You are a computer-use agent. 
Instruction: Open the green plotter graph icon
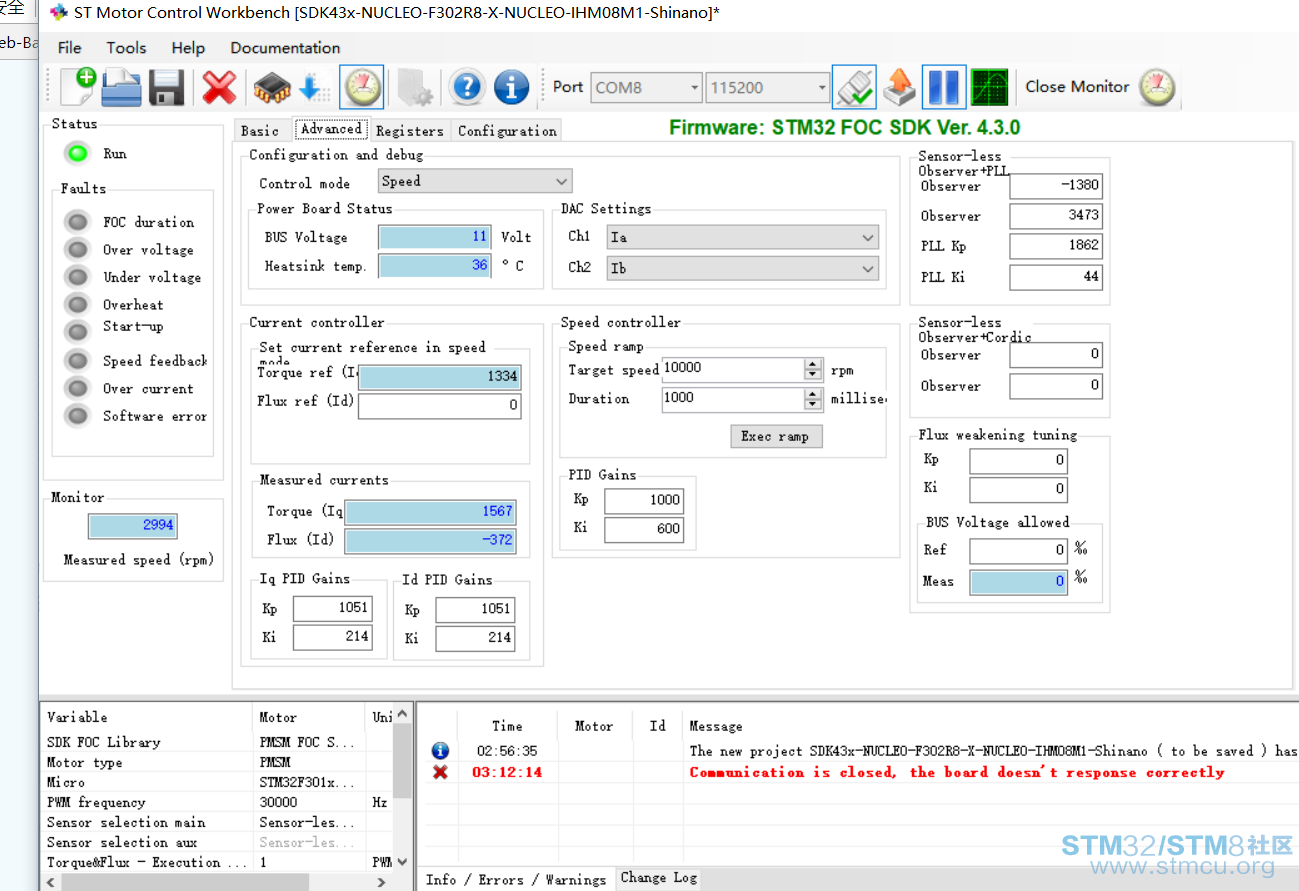989,87
